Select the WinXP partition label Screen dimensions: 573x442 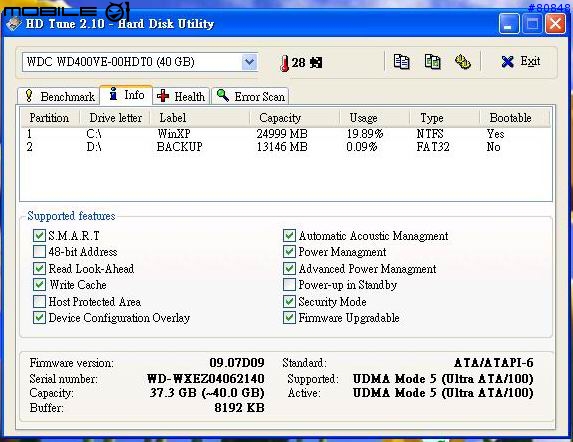(x=174, y=134)
